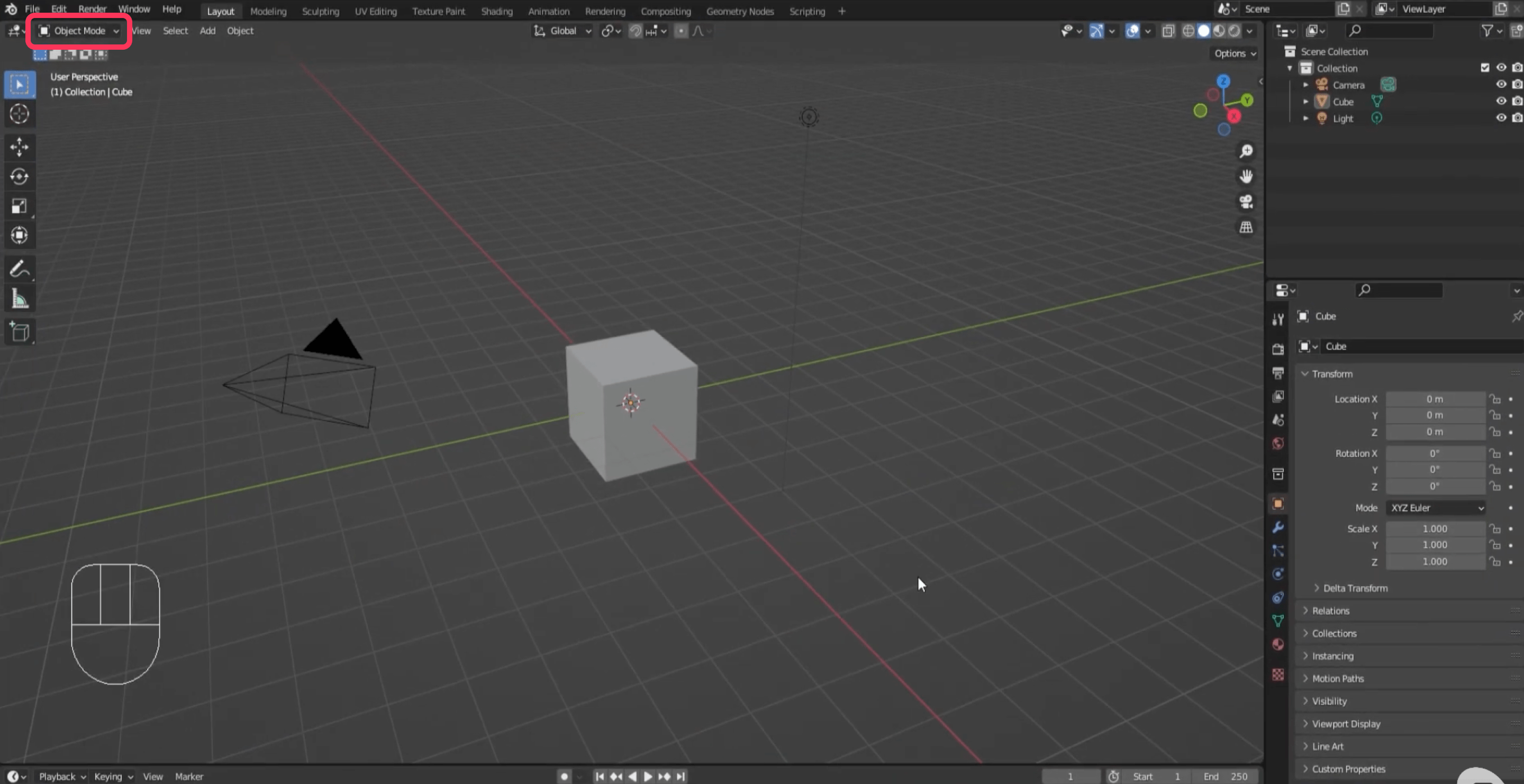
Task: Toggle visibility of the Light object
Action: (1501, 117)
